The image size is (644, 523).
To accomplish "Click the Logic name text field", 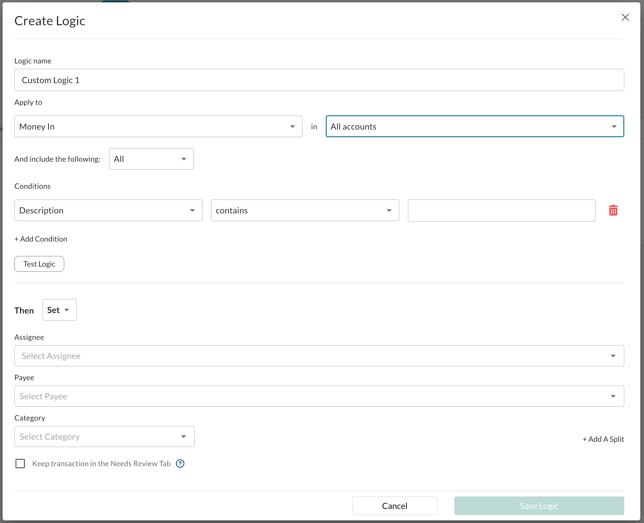I will pos(318,80).
